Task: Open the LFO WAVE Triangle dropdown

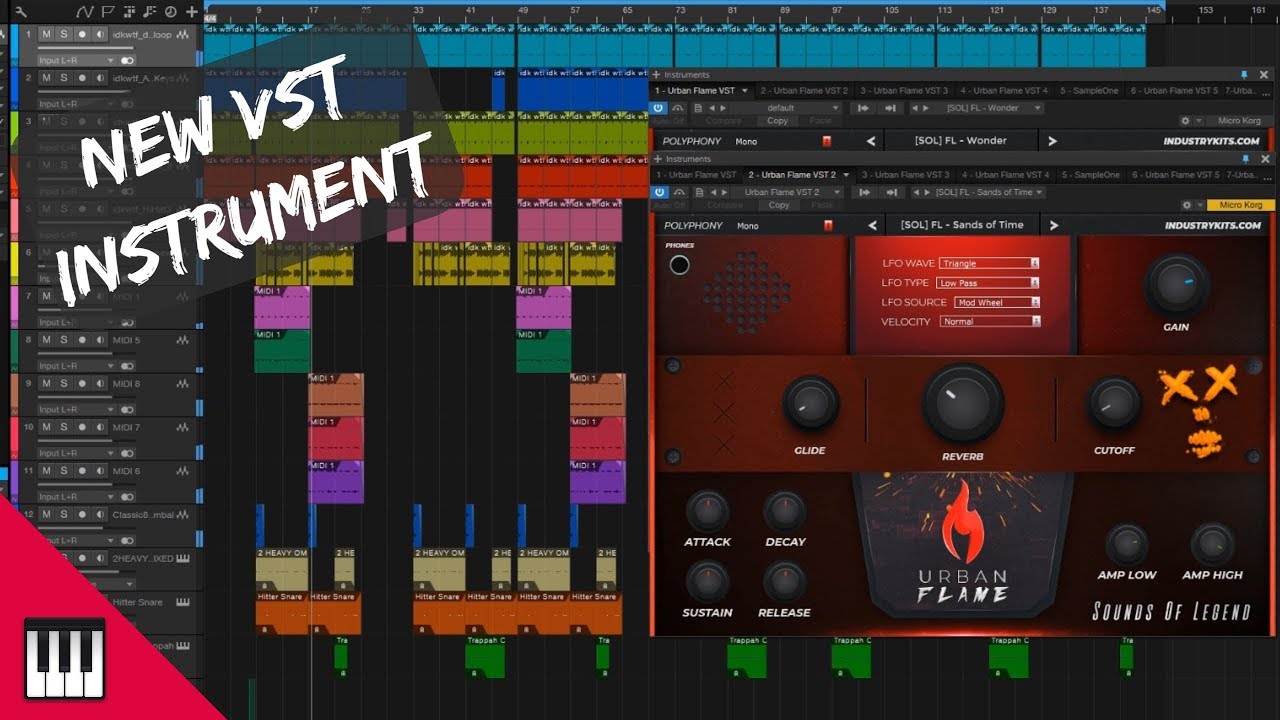Action: [988, 263]
